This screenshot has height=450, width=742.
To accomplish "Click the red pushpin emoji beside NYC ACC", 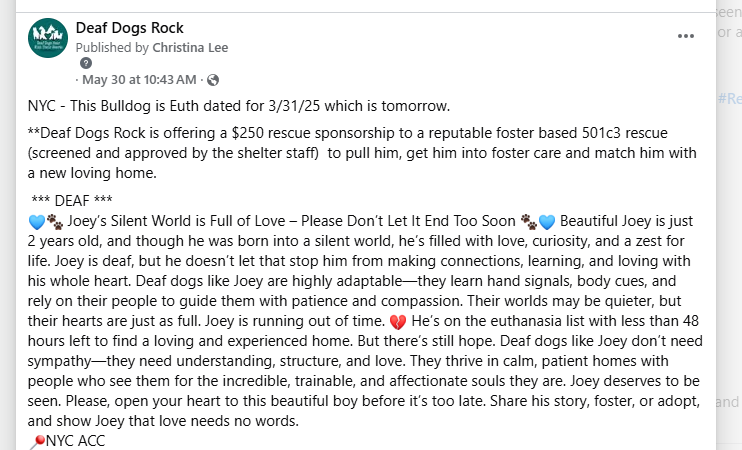I will coord(37,441).
